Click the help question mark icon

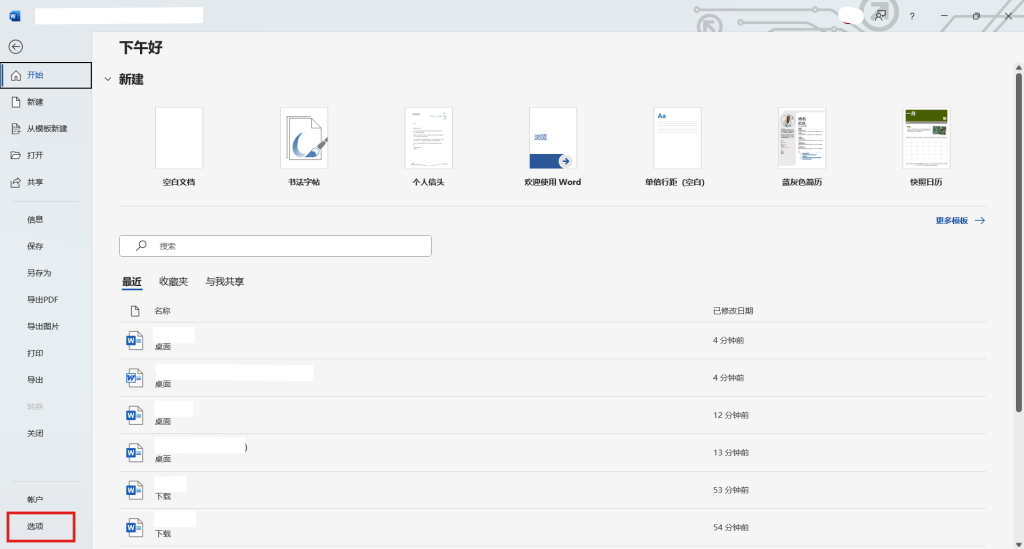click(x=911, y=16)
